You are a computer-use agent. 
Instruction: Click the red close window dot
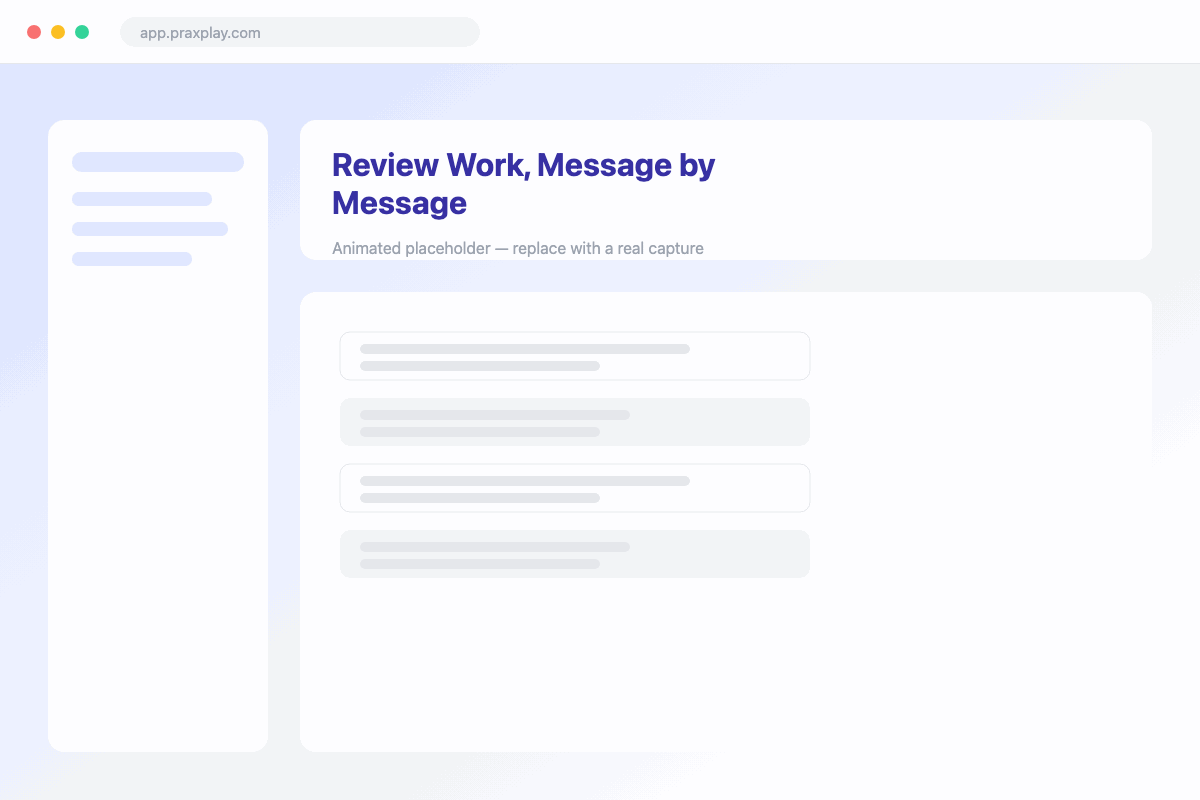34,32
